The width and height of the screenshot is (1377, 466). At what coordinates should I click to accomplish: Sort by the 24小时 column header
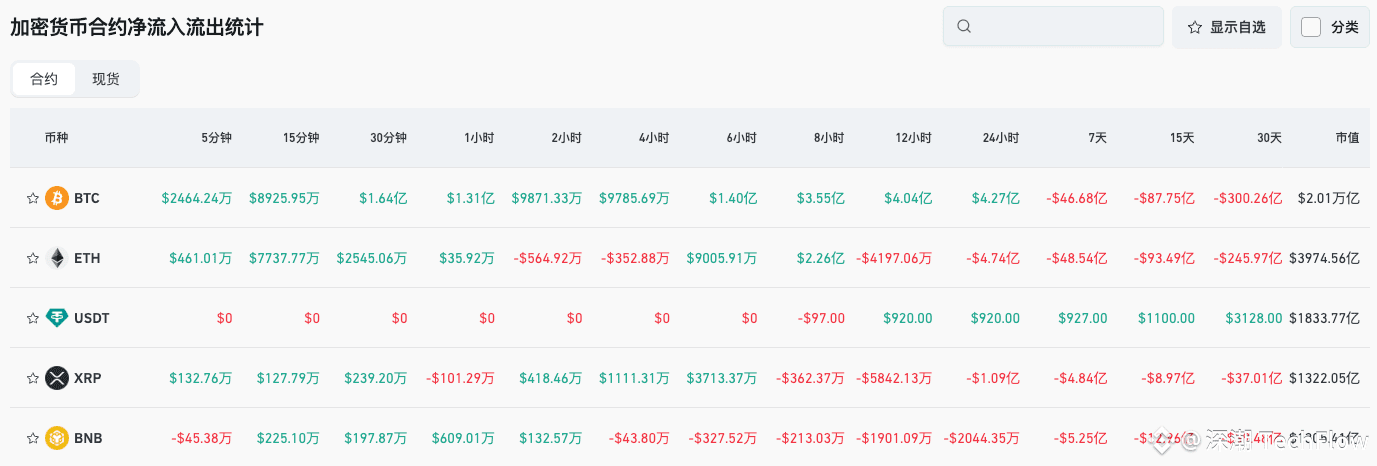(x=1001, y=138)
